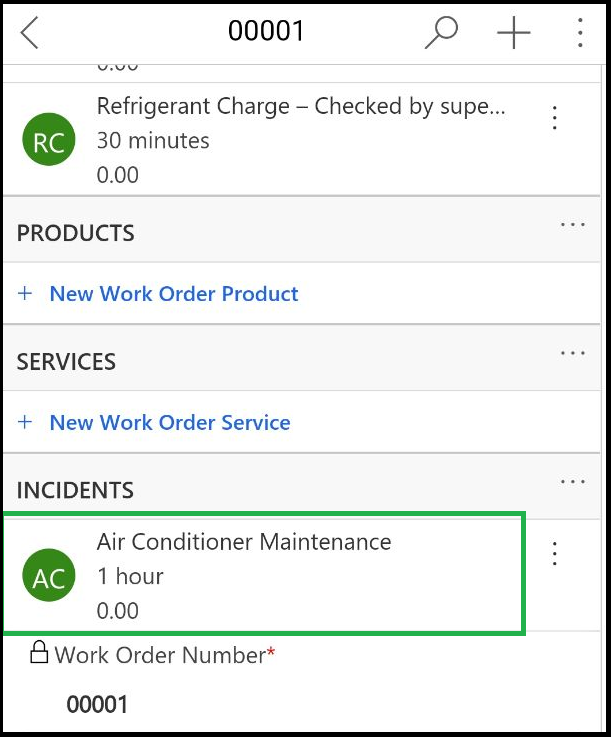
Task: Tap the AC avatar icon
Action: click(x=49, y=577)
